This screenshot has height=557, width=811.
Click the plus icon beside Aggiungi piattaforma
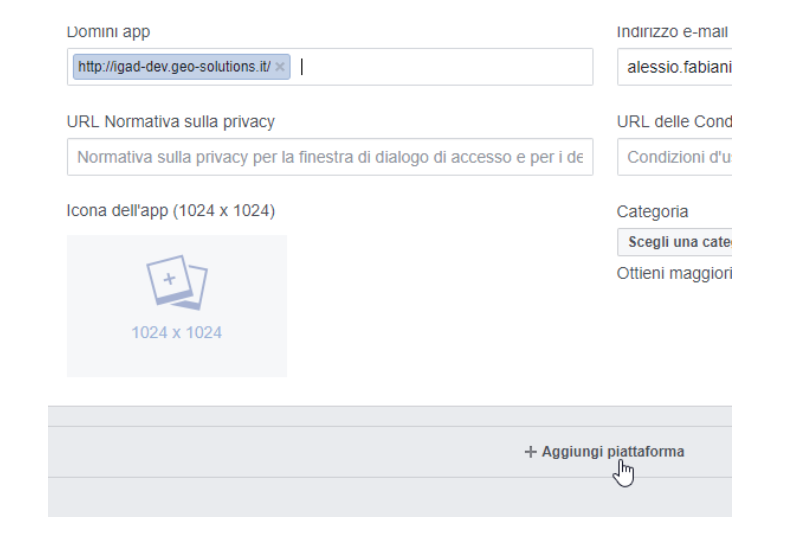530,451
